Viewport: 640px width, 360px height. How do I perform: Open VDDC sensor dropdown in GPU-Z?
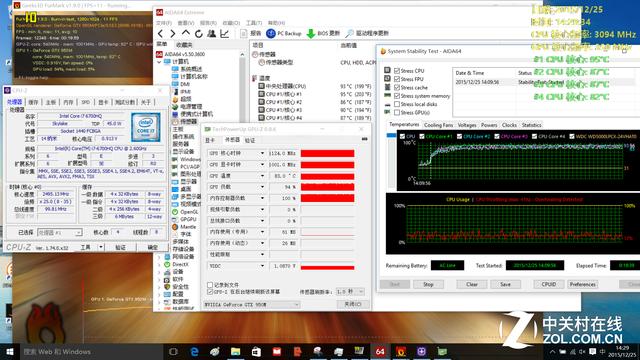click(x=262, y=266)
